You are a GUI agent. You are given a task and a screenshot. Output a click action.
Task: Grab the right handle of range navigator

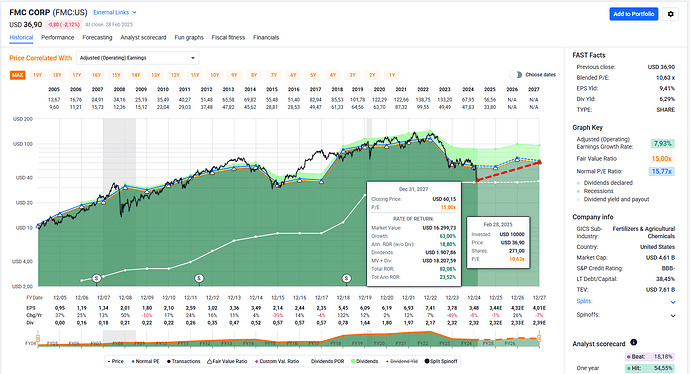(x=539, y=338)
